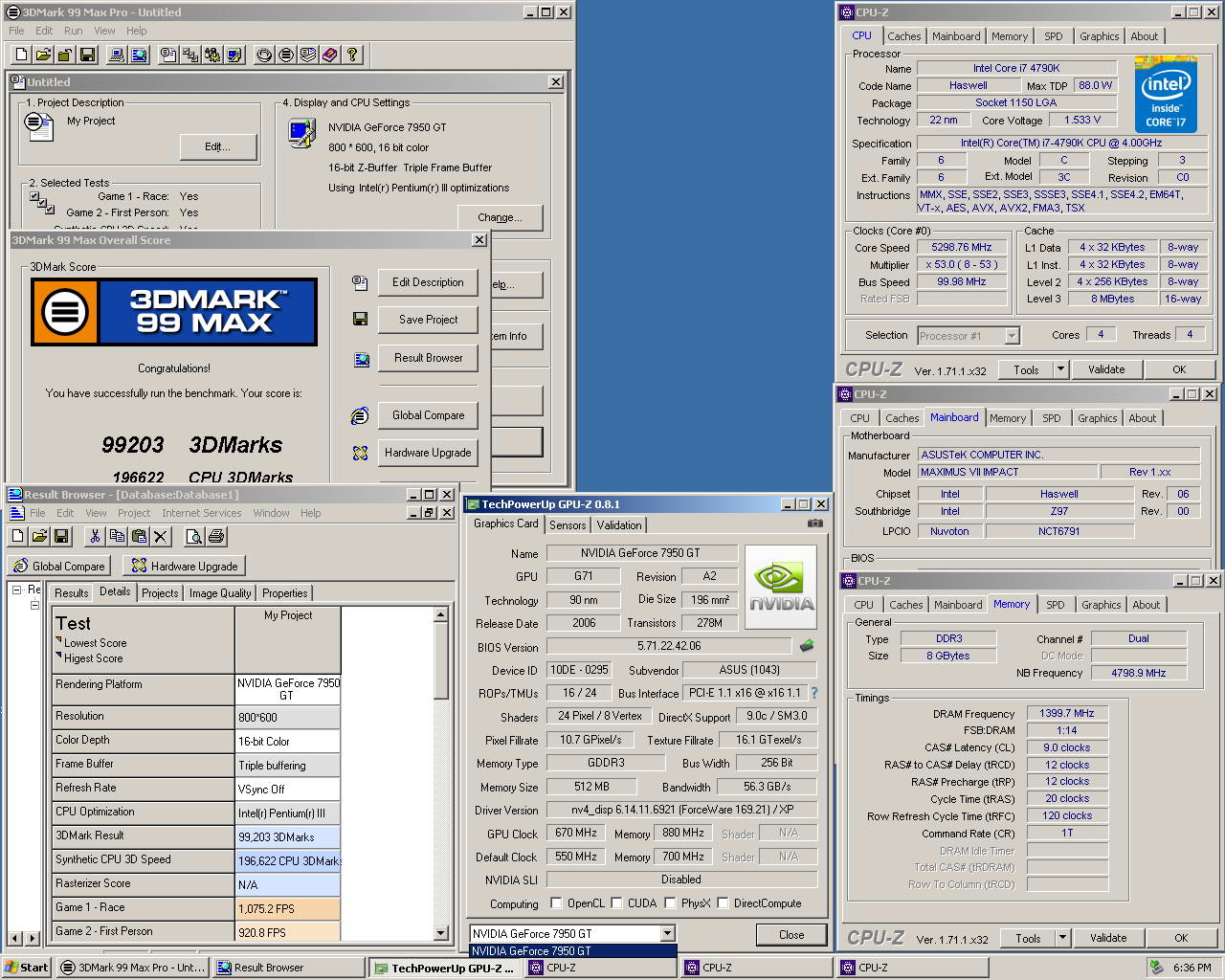Image resolution: width=1225 pixels, height=980 pixels.
Task: Click the Open folder icon in Result Browser toolbar
Action: coord(39,536)
